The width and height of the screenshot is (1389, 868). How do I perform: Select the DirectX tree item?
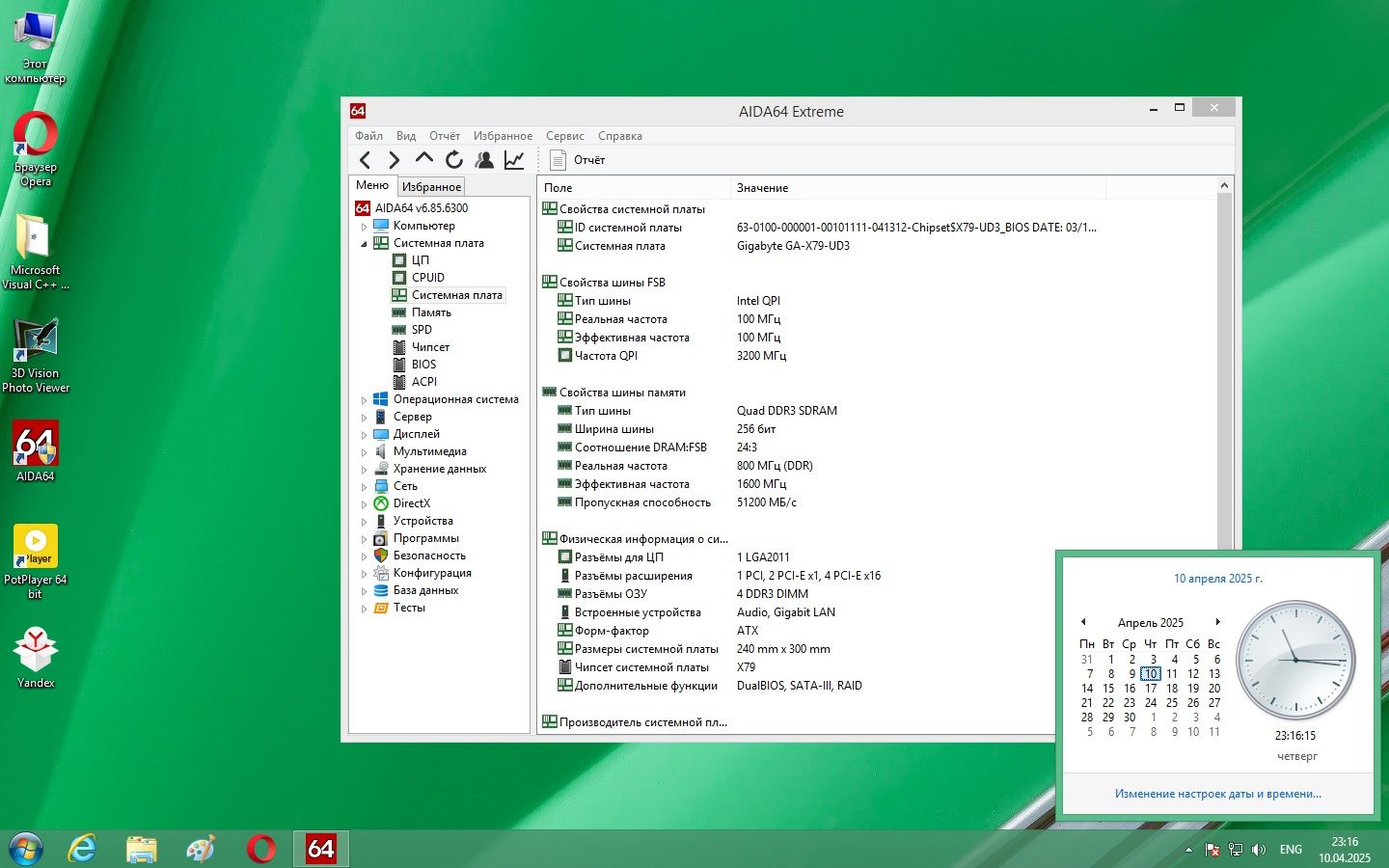coord(412,503)
